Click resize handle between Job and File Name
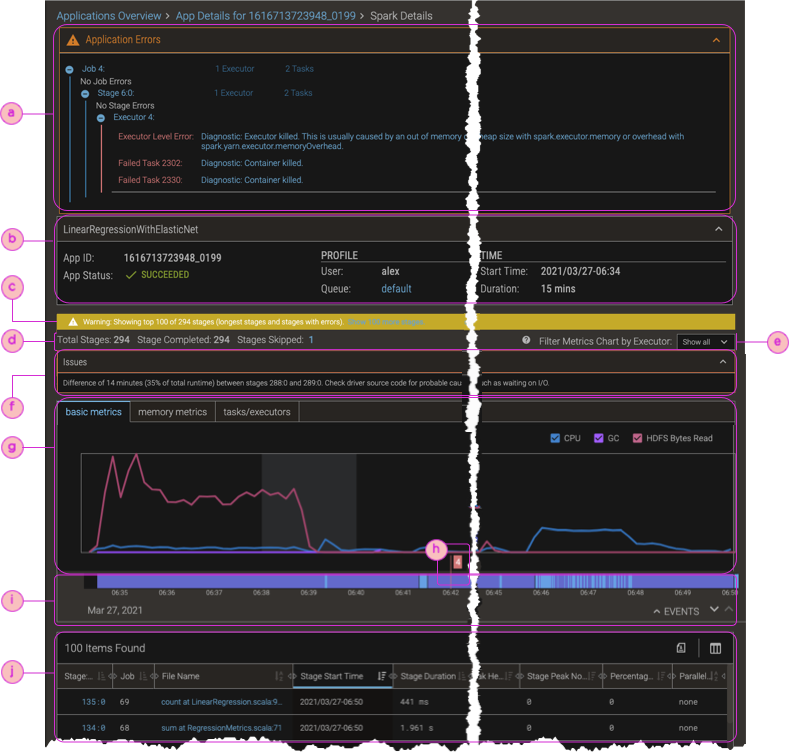Image resolution: width=789 pixels, height=752 pixels. point(154,676)
